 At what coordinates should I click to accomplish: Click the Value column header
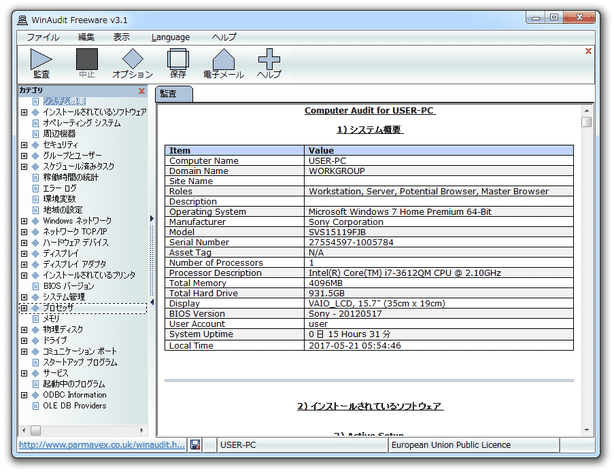pyautogui.click(x=439, y=151)
